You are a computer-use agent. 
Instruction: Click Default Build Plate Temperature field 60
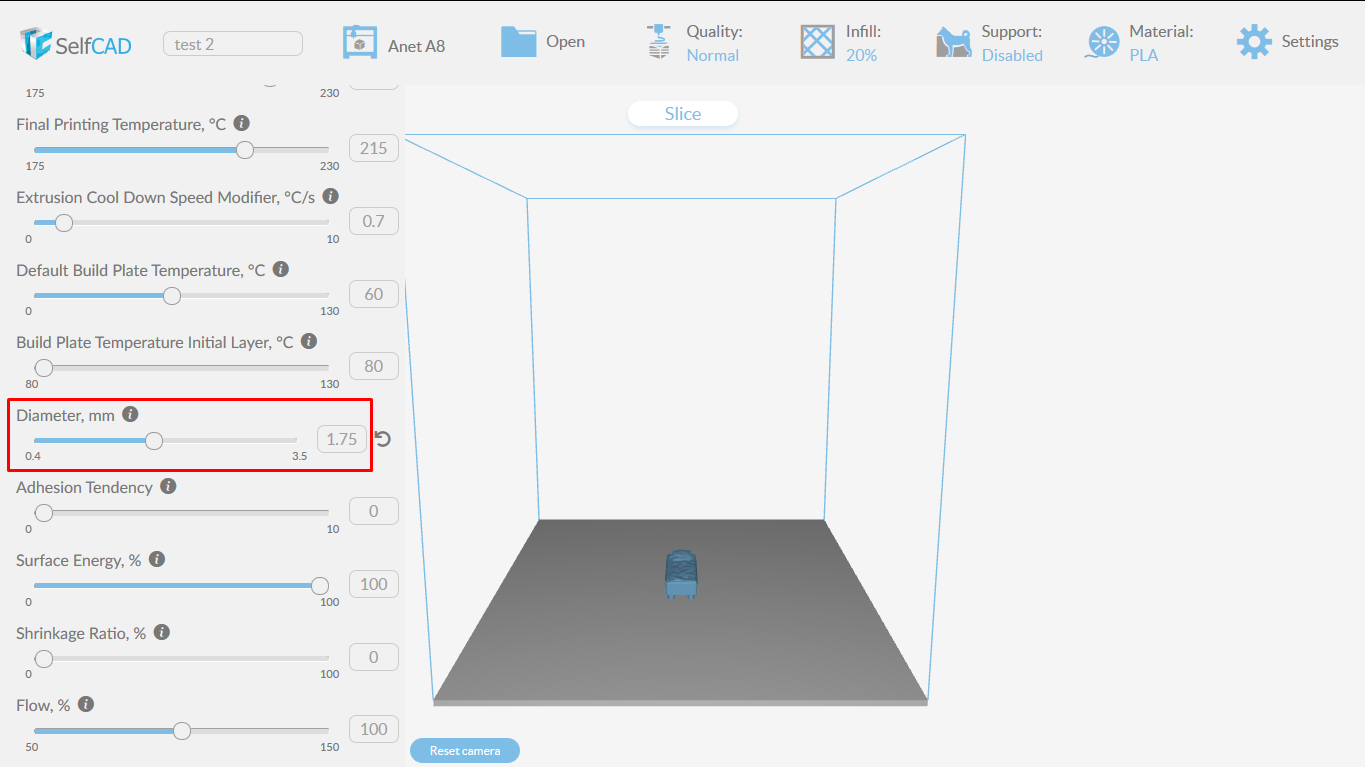374,294
